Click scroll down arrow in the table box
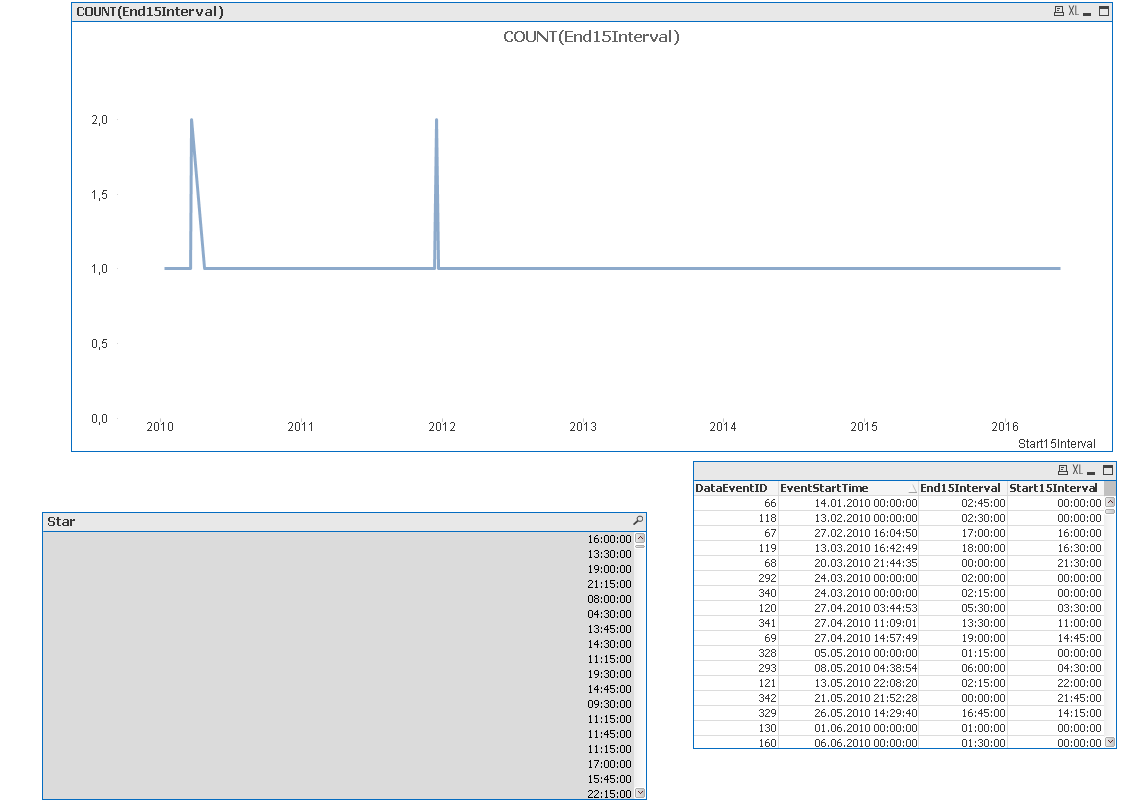Screen dimensions: 1122x807 [x=1110, y=742]
